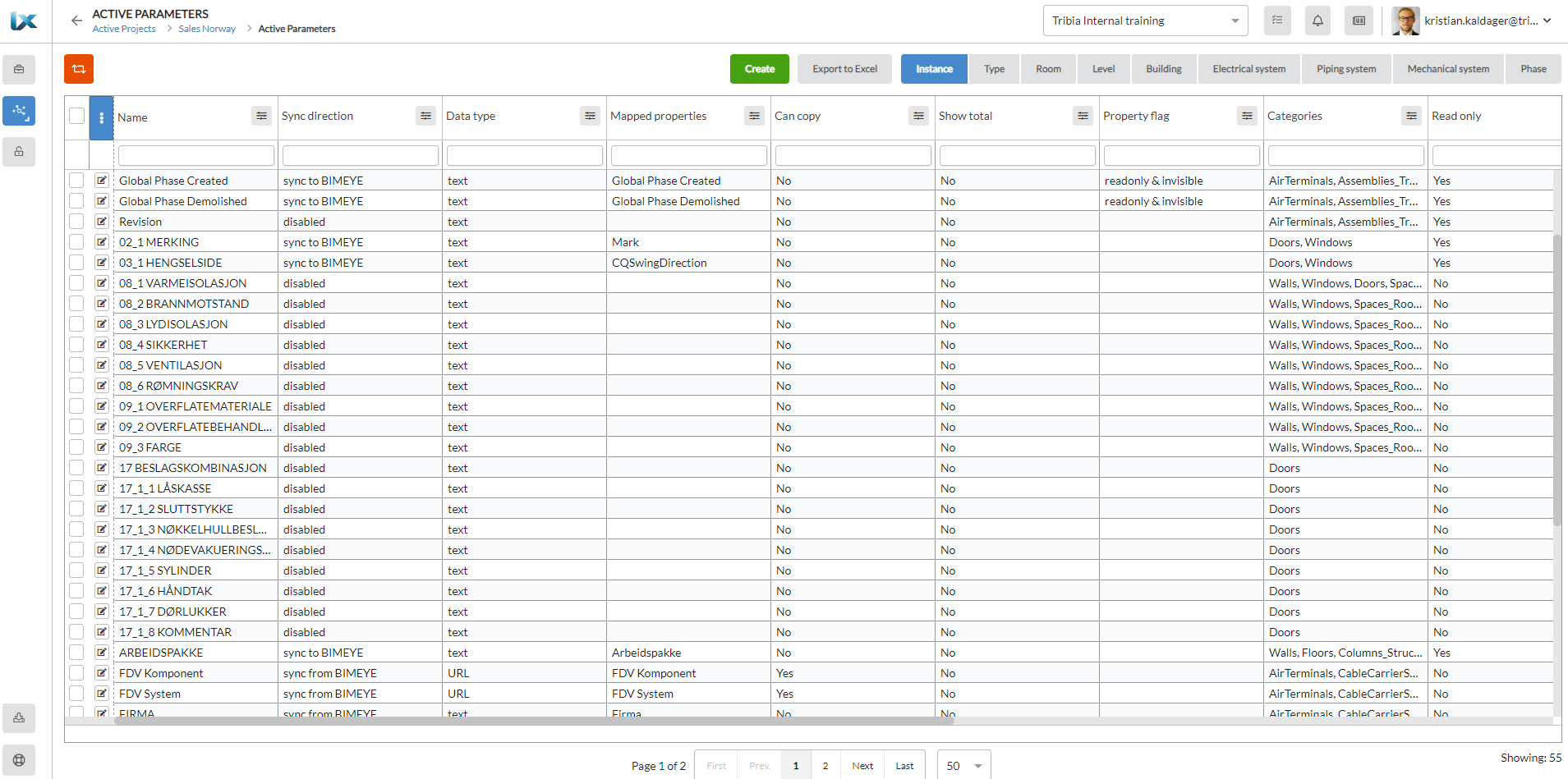
Task: Click the task list icon in header
Action: coord(1277,21)
